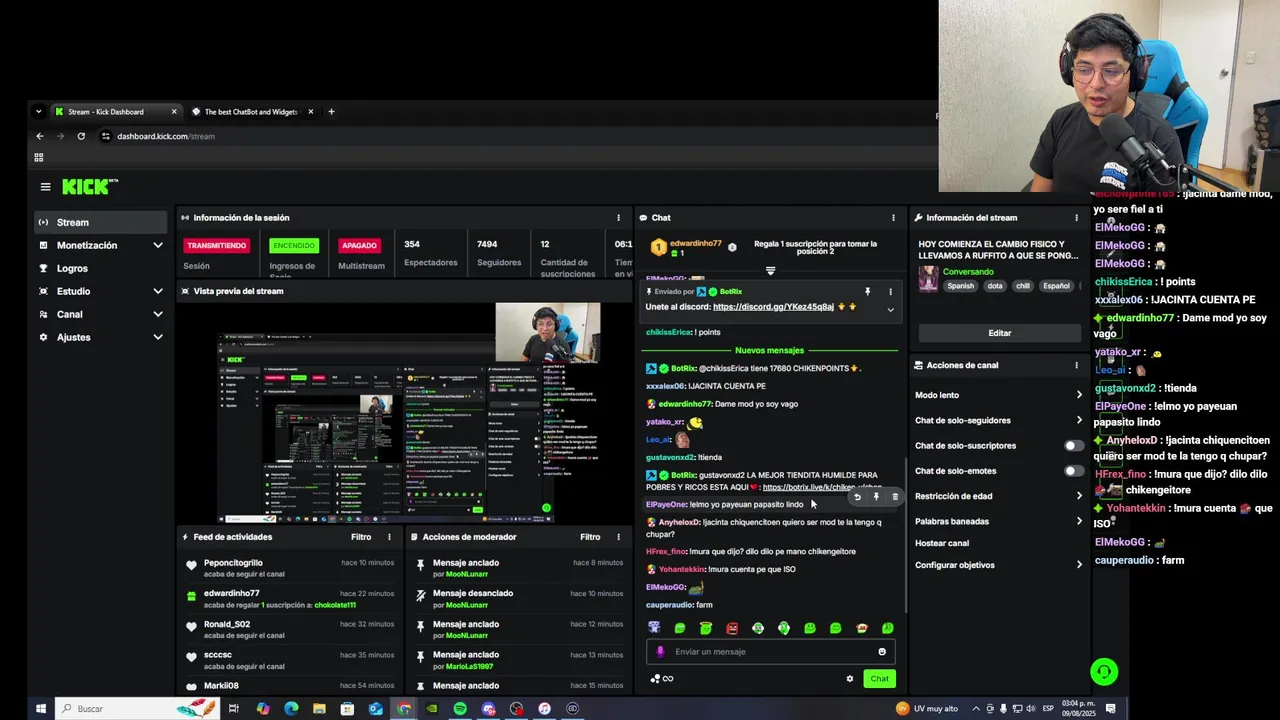Insert the first purple robot emote
Image resolution: width=1280 pixels, height=720 pixels.
click(654, 628)
